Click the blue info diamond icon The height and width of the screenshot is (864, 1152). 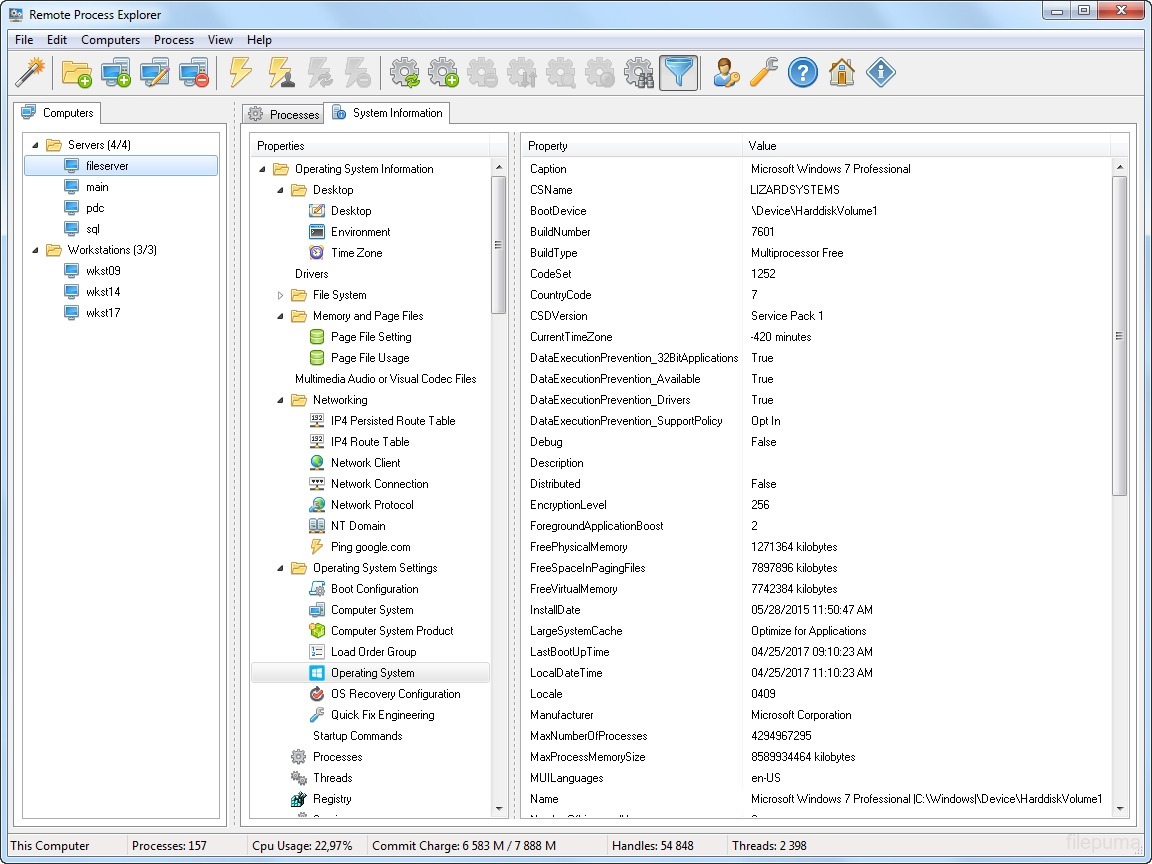pos(880,72)
